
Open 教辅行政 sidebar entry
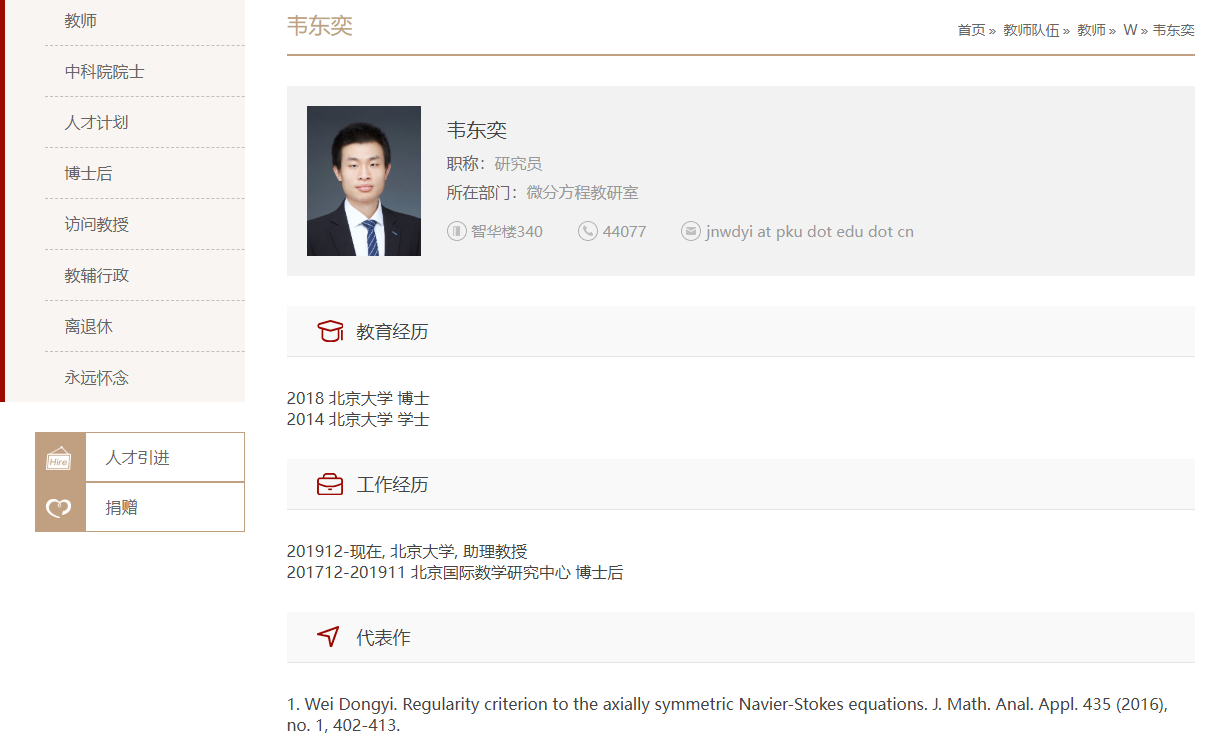click(96, 276)
